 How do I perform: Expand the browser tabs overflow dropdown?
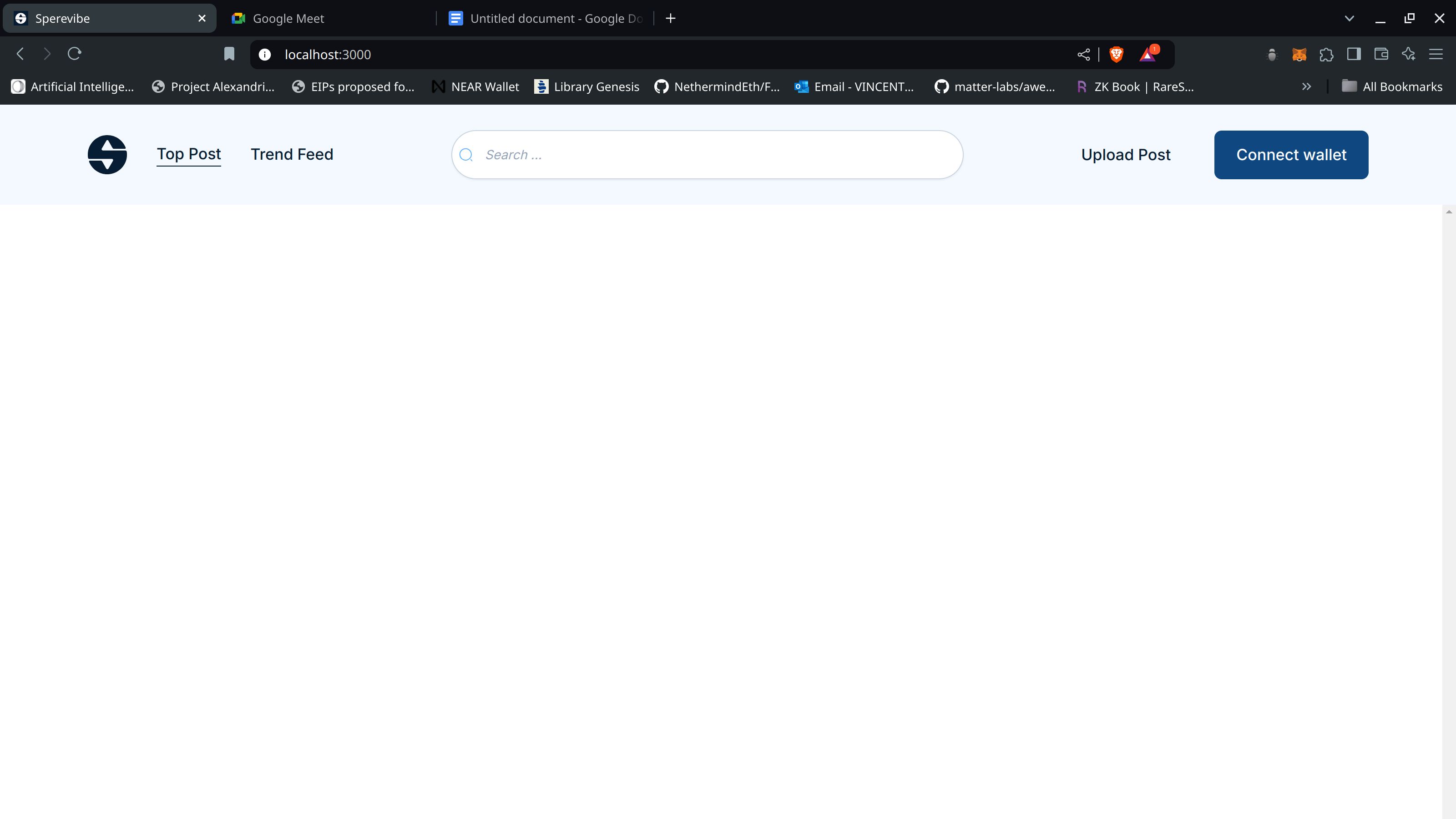point(1350,18)
